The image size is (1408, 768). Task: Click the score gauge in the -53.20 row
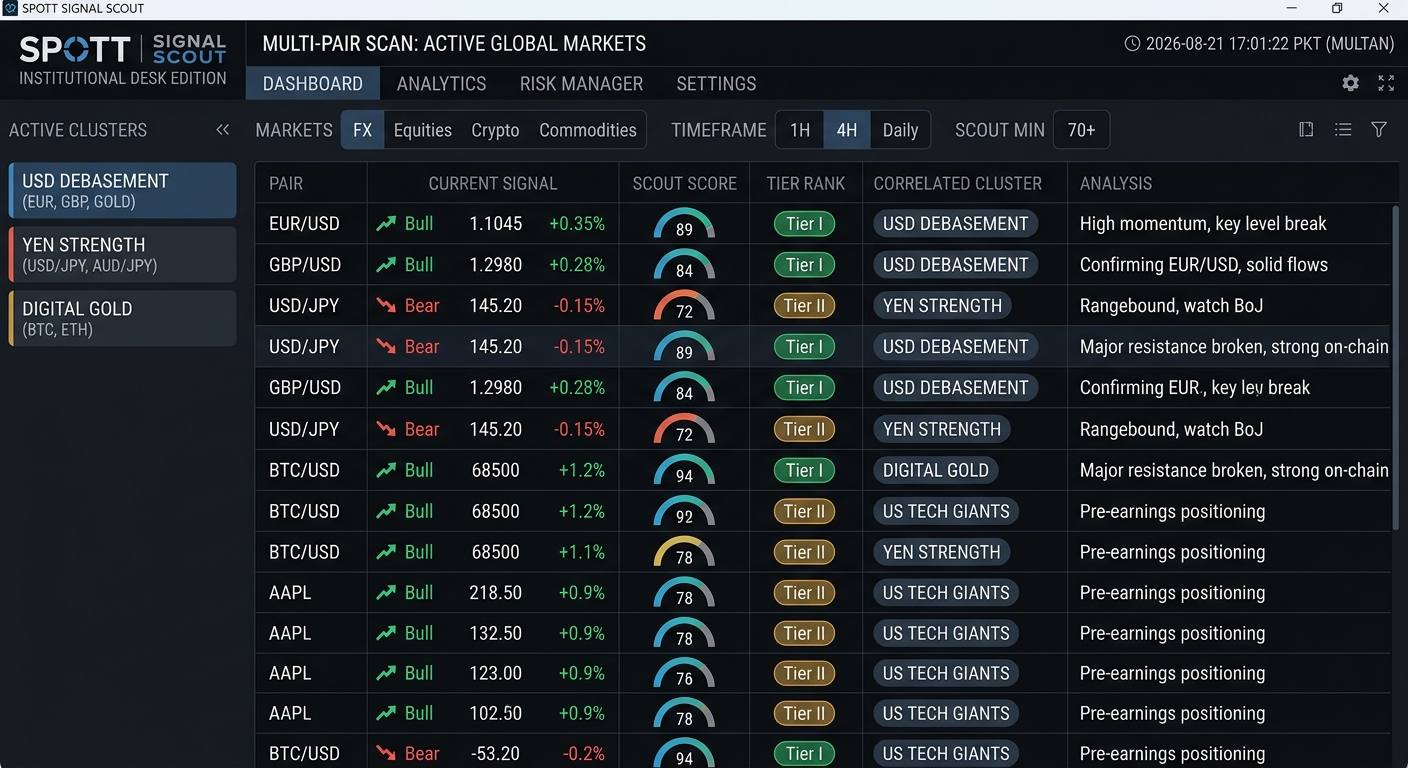click(x=684, y=753)
